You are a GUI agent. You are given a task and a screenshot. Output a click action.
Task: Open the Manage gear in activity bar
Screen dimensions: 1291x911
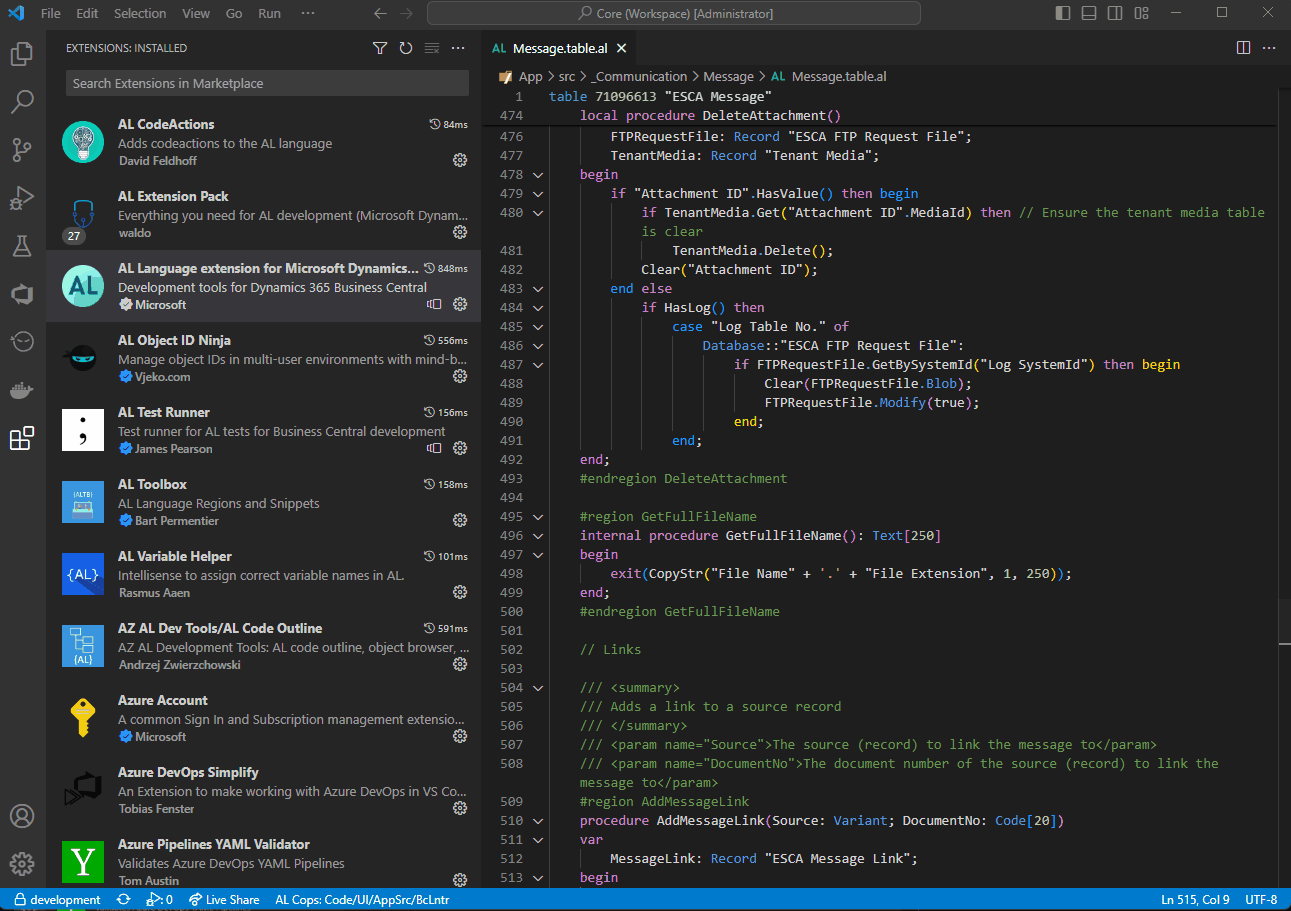coord(22,864)
